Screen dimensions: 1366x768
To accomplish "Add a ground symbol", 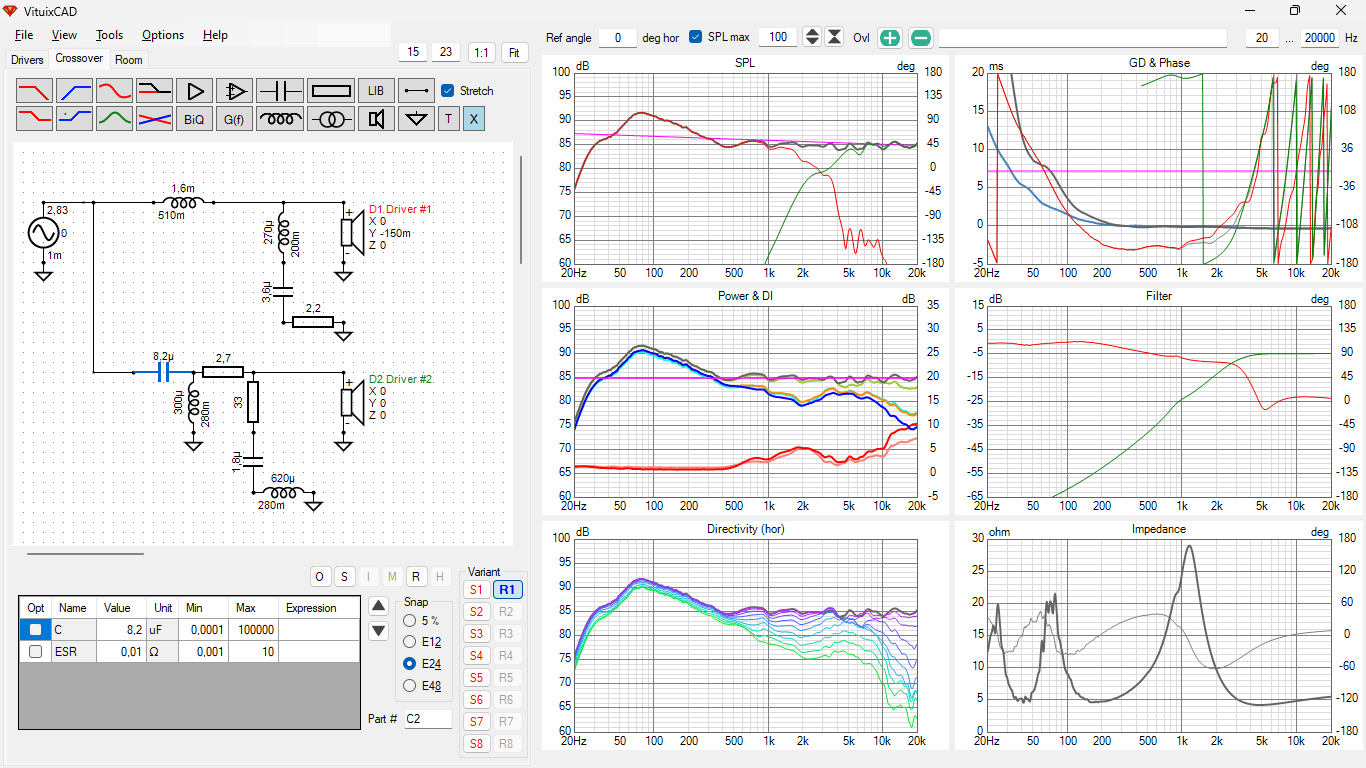I will pos(416,119).
